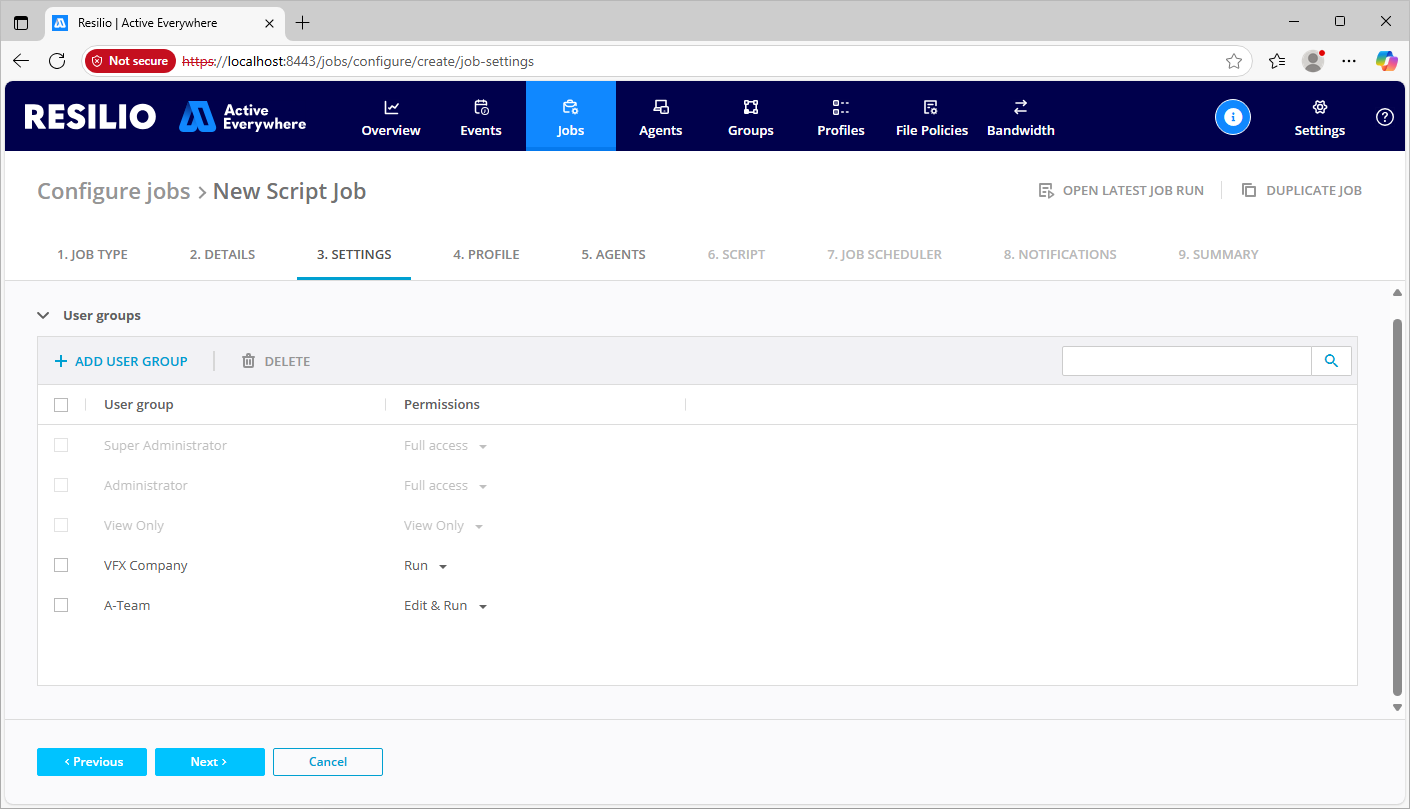The width and height of the screenshot is (1410, 809).
Task: Open Bandwidth settings icon
Action: (1020, 108)
